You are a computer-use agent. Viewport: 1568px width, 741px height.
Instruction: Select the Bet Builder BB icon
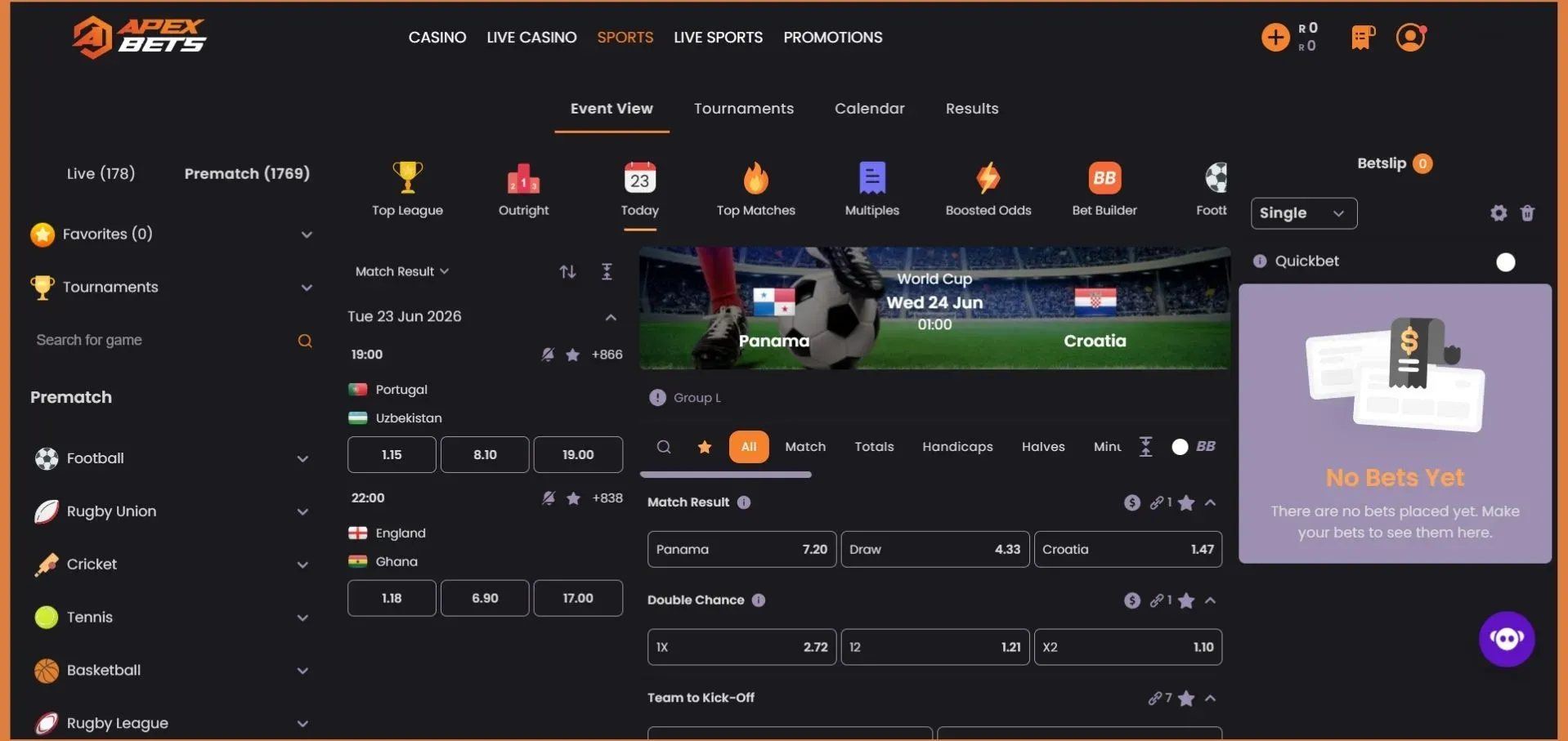click(x=1104, y=177)
